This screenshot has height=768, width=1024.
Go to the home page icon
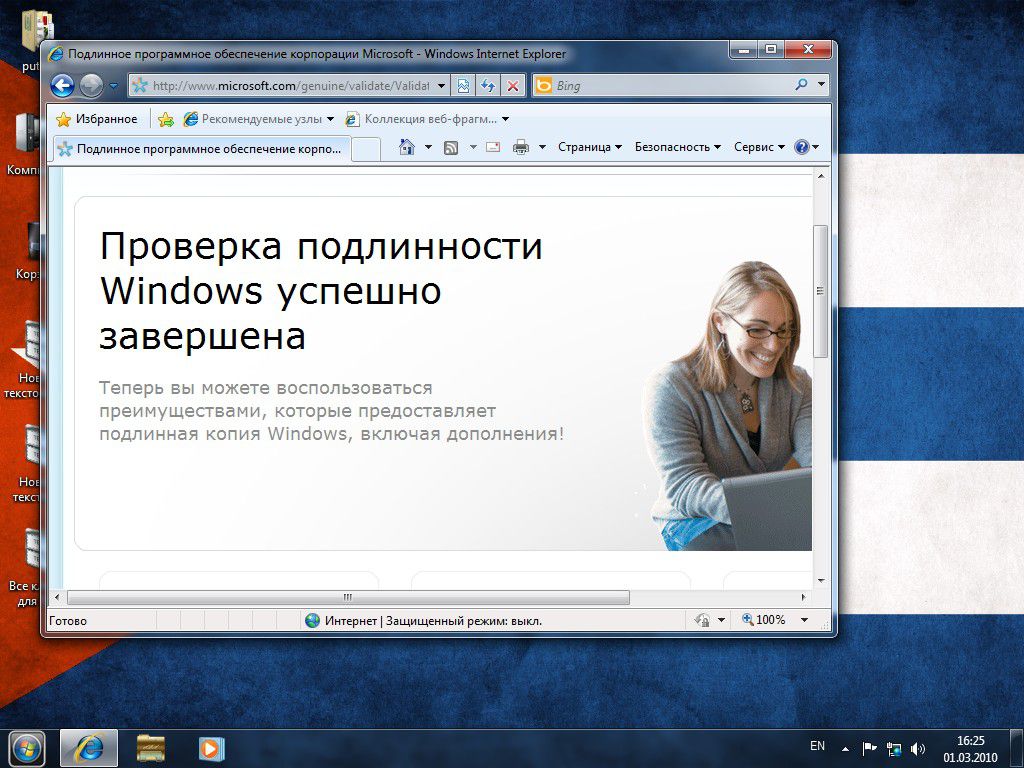coord(408,146)
